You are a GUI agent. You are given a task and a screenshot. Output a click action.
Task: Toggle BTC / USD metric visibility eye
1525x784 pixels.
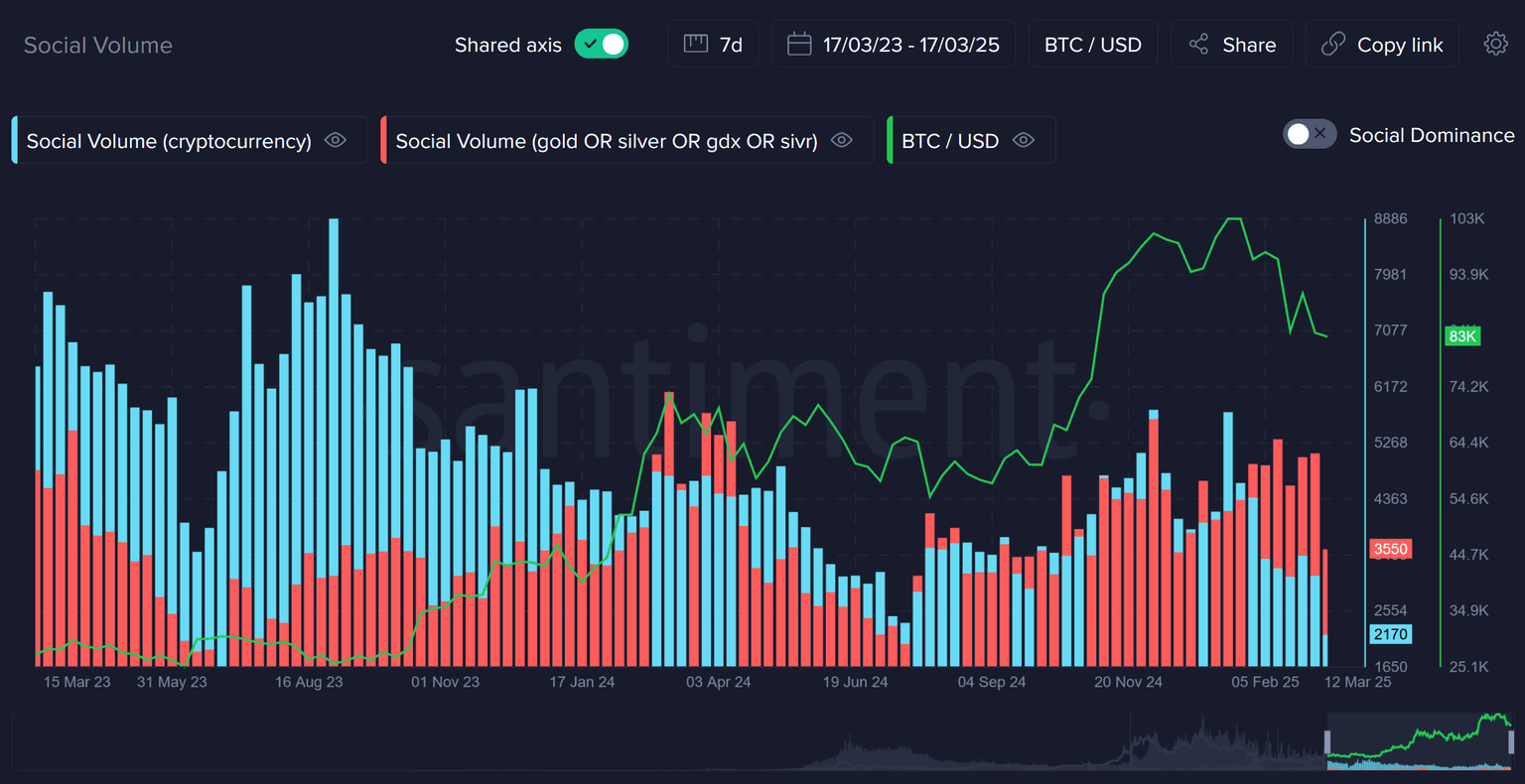[1023, 141]
